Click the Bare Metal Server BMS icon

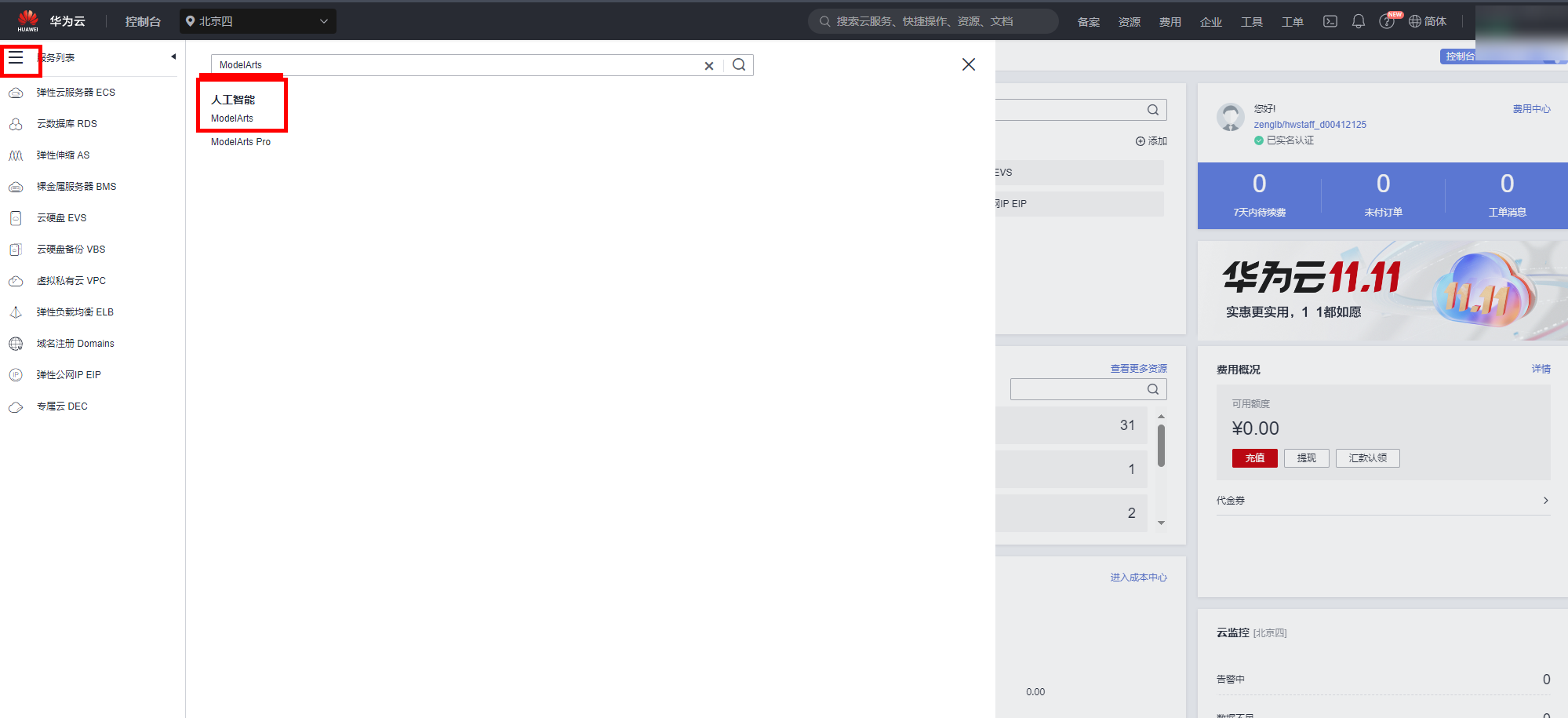16,187
